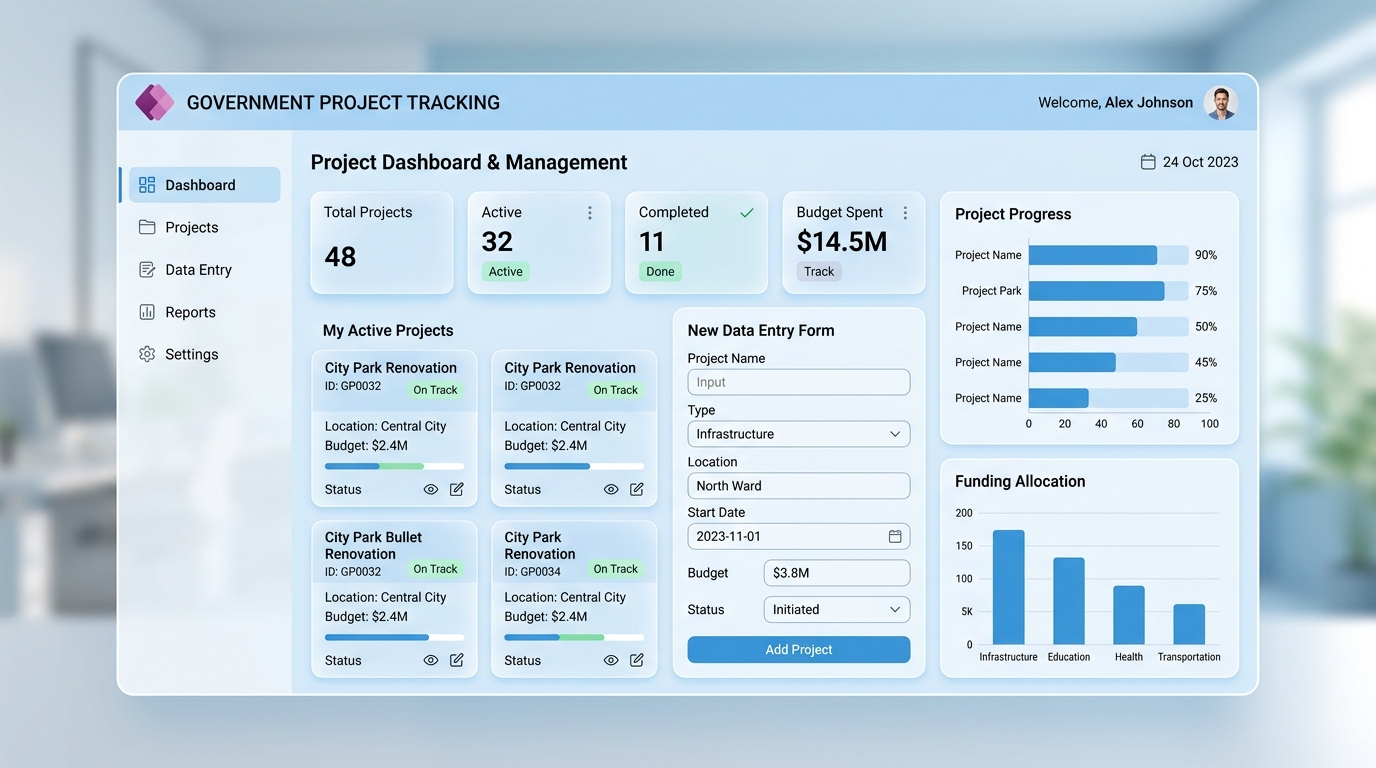
Task: Click the edit icon on project GP0034
Action: click(x=637, y=660)
